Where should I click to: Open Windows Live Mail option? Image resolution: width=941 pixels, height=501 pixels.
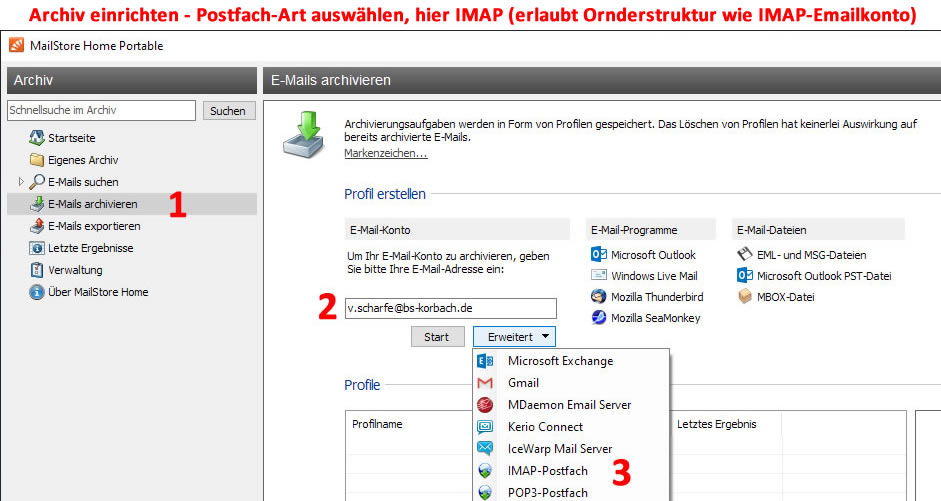tap(654, 275)
